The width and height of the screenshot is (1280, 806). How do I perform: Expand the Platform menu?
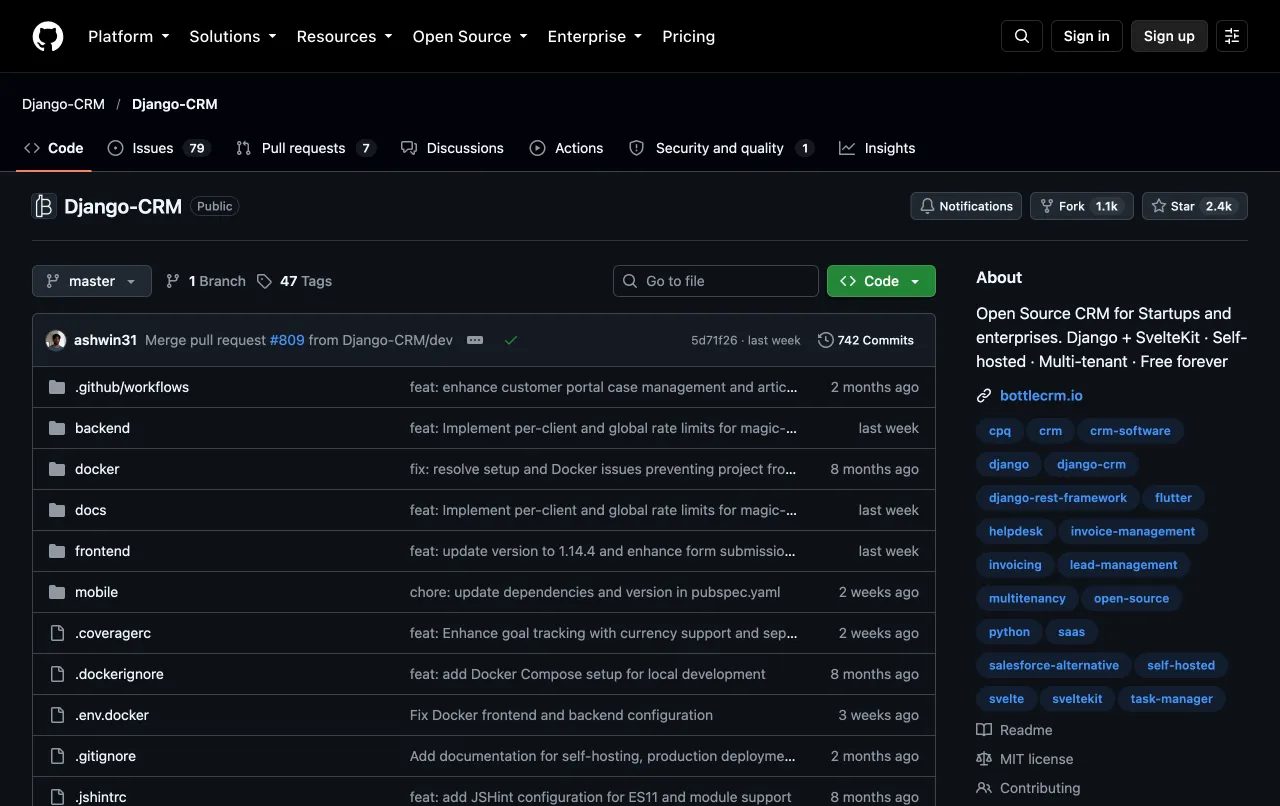pos(129,36)
